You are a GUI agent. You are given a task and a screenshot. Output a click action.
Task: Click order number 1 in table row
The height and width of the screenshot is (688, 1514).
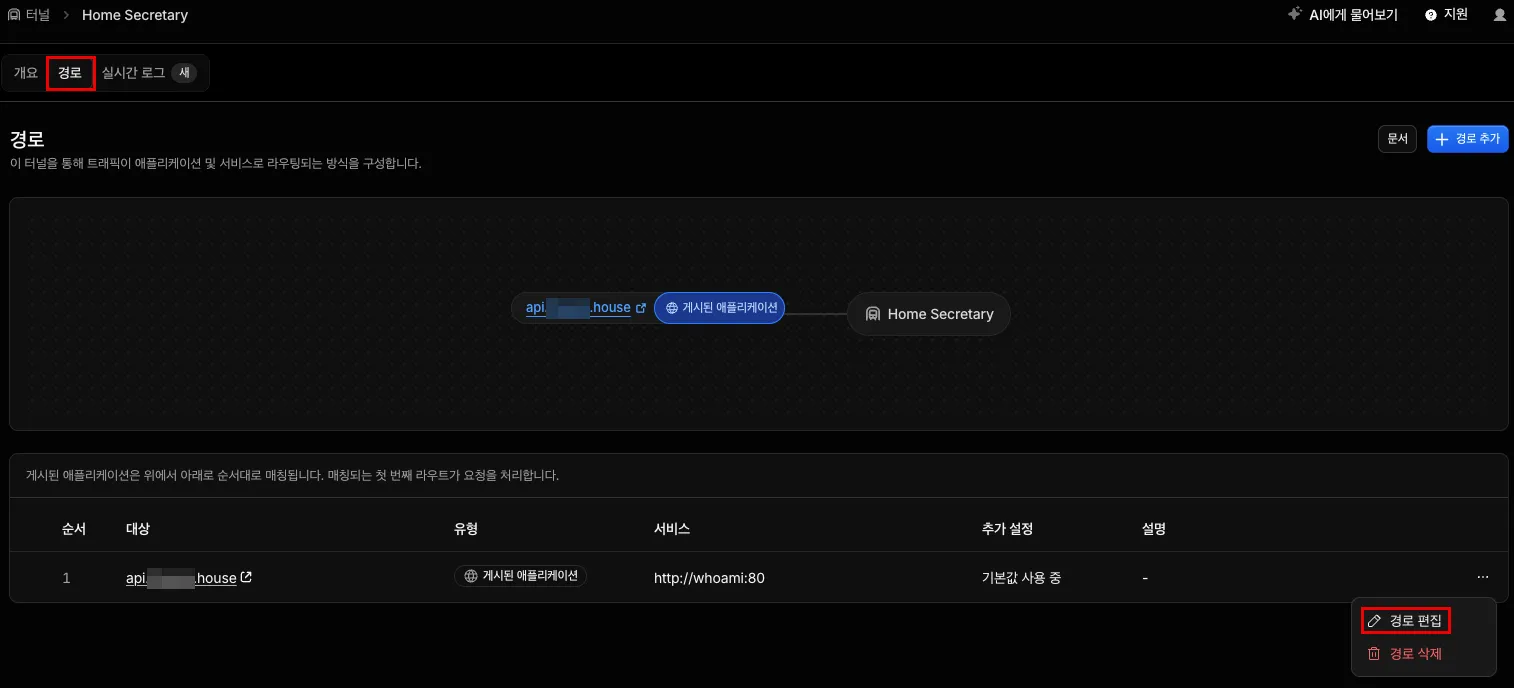[x=67, y=578]
